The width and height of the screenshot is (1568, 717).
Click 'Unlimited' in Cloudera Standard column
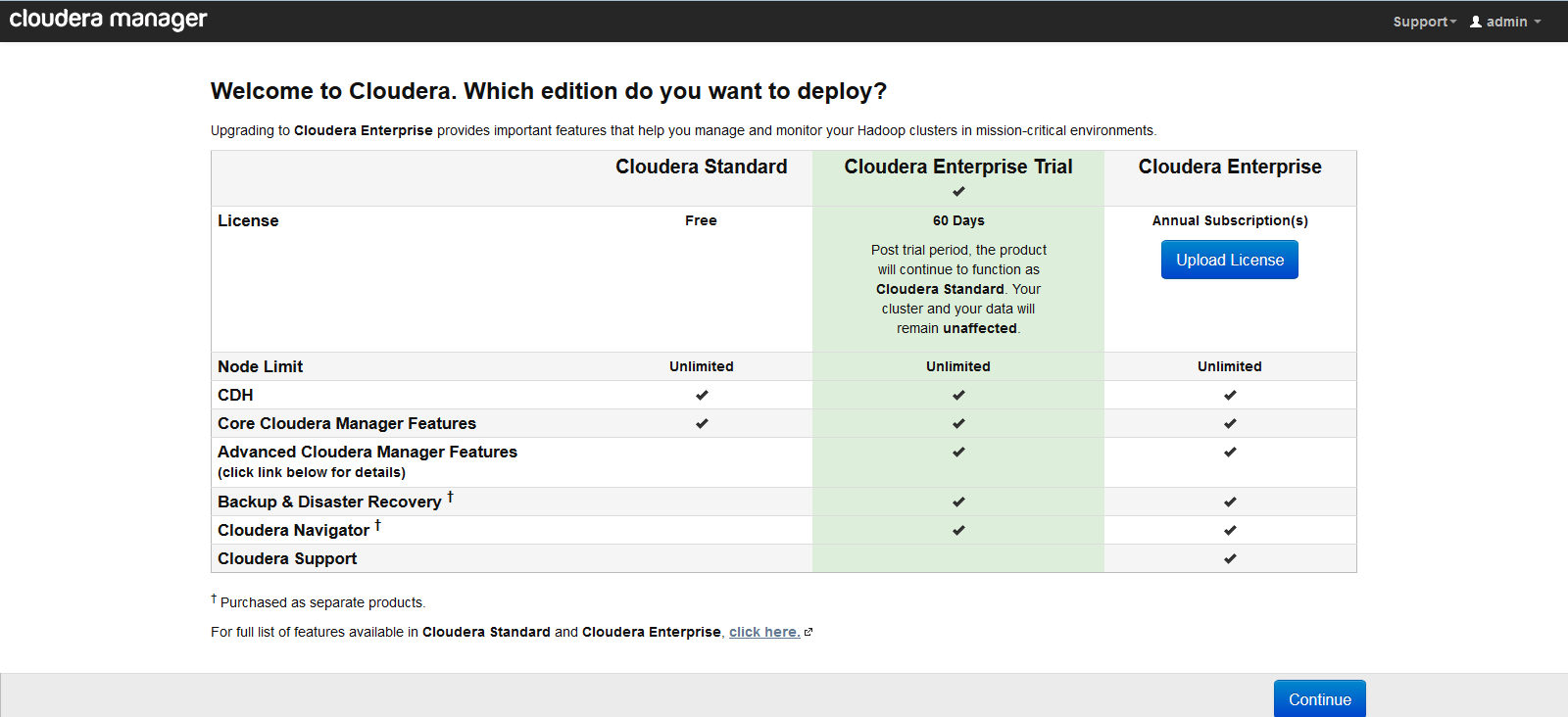point(702,366)
